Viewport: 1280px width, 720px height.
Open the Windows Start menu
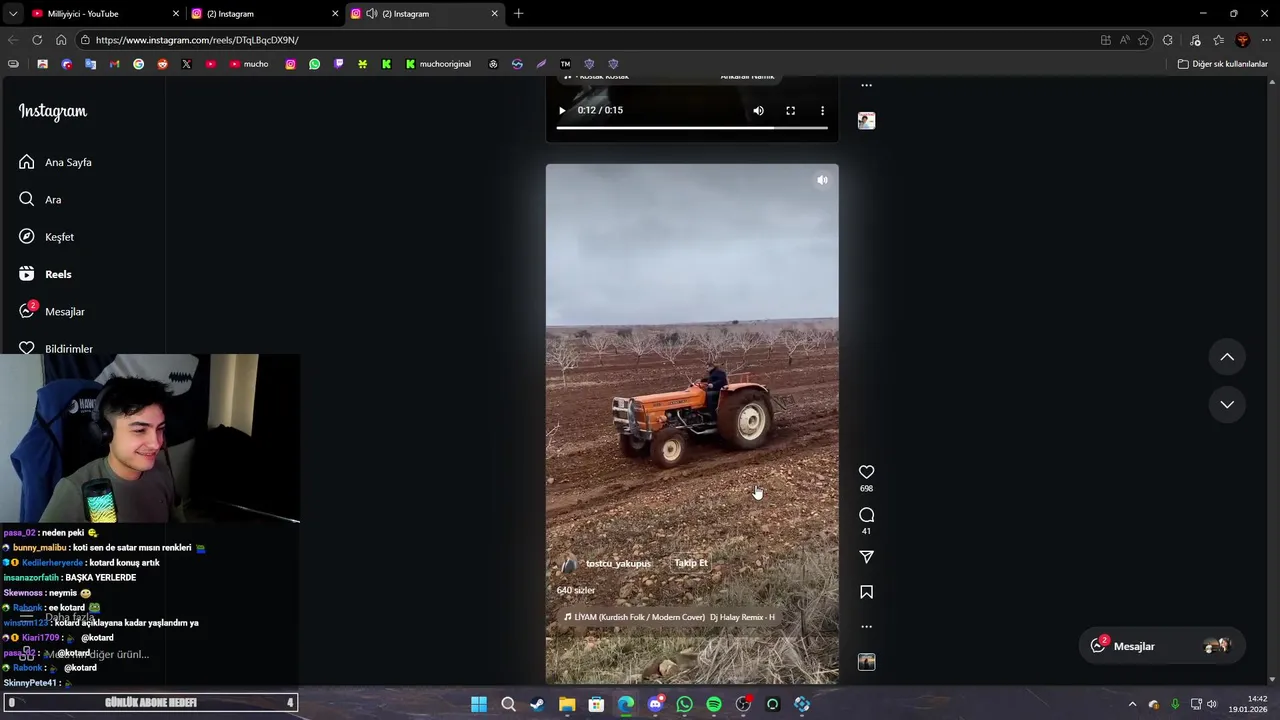(x=479, y=704)
